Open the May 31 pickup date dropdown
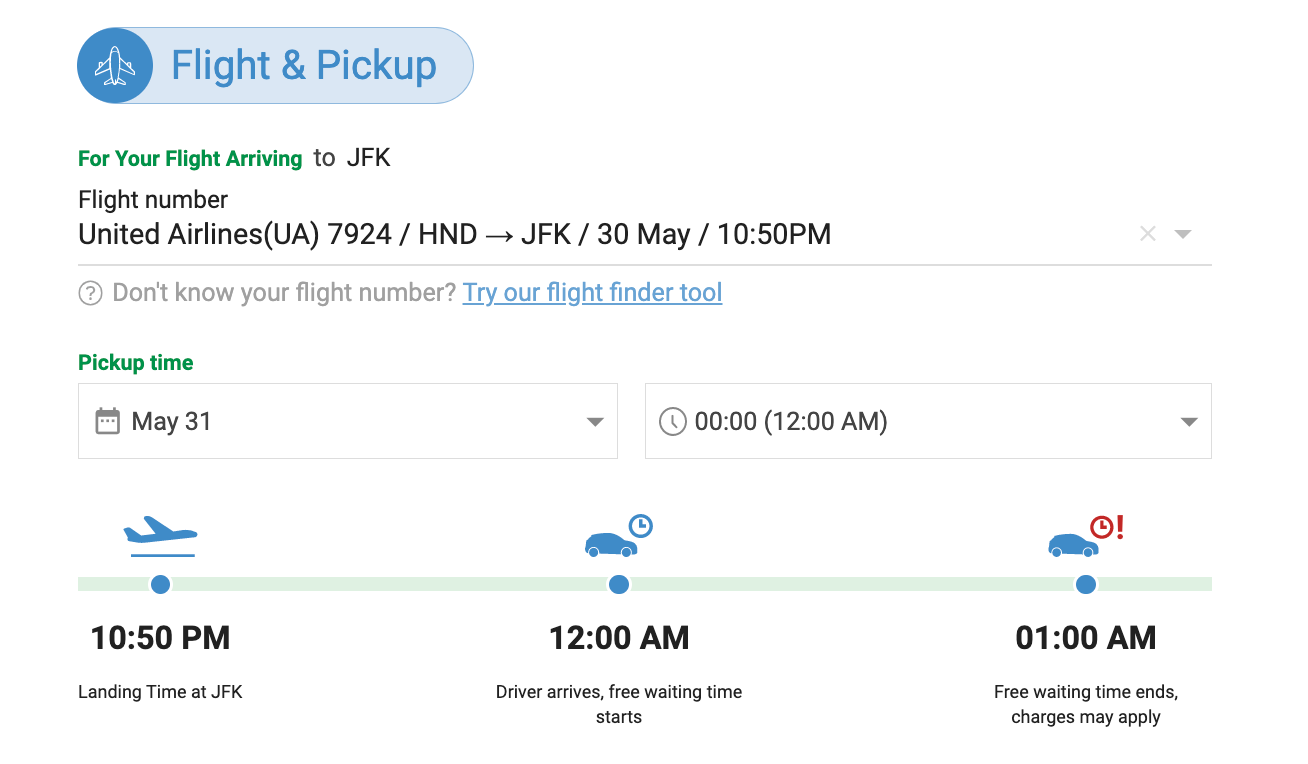 [x=348, y=421]
